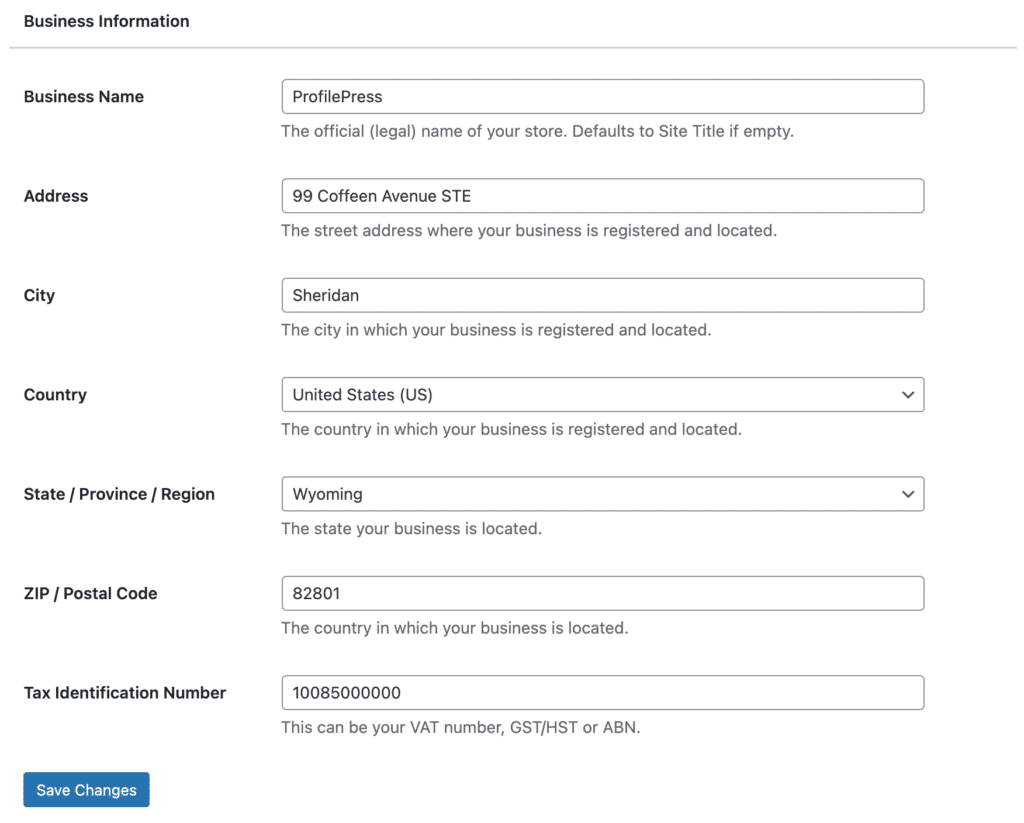Click the ZIP / Postal Code label
Viewport: 1024px width, 823px height.
[90, 593]
